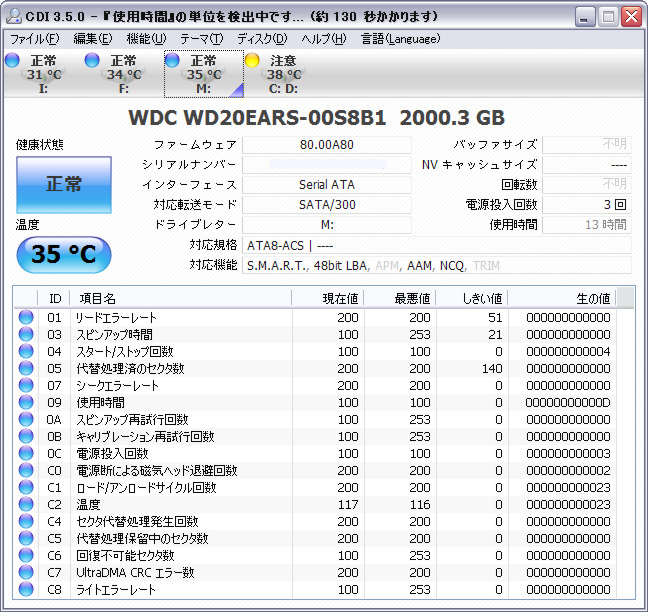The image size is (648, 612).
Task: Click status orb for C2 温度 row
Action: tap(26, 504)
